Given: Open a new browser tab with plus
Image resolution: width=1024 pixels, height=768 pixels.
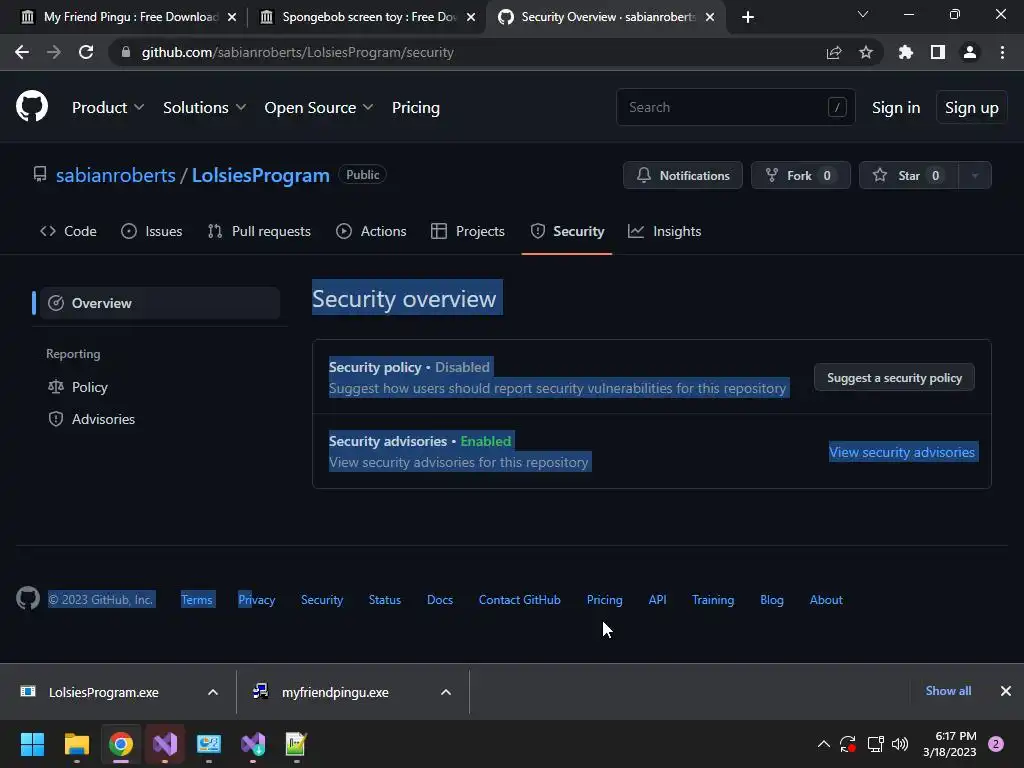Looking at the screenshot, I should [748, 17].
